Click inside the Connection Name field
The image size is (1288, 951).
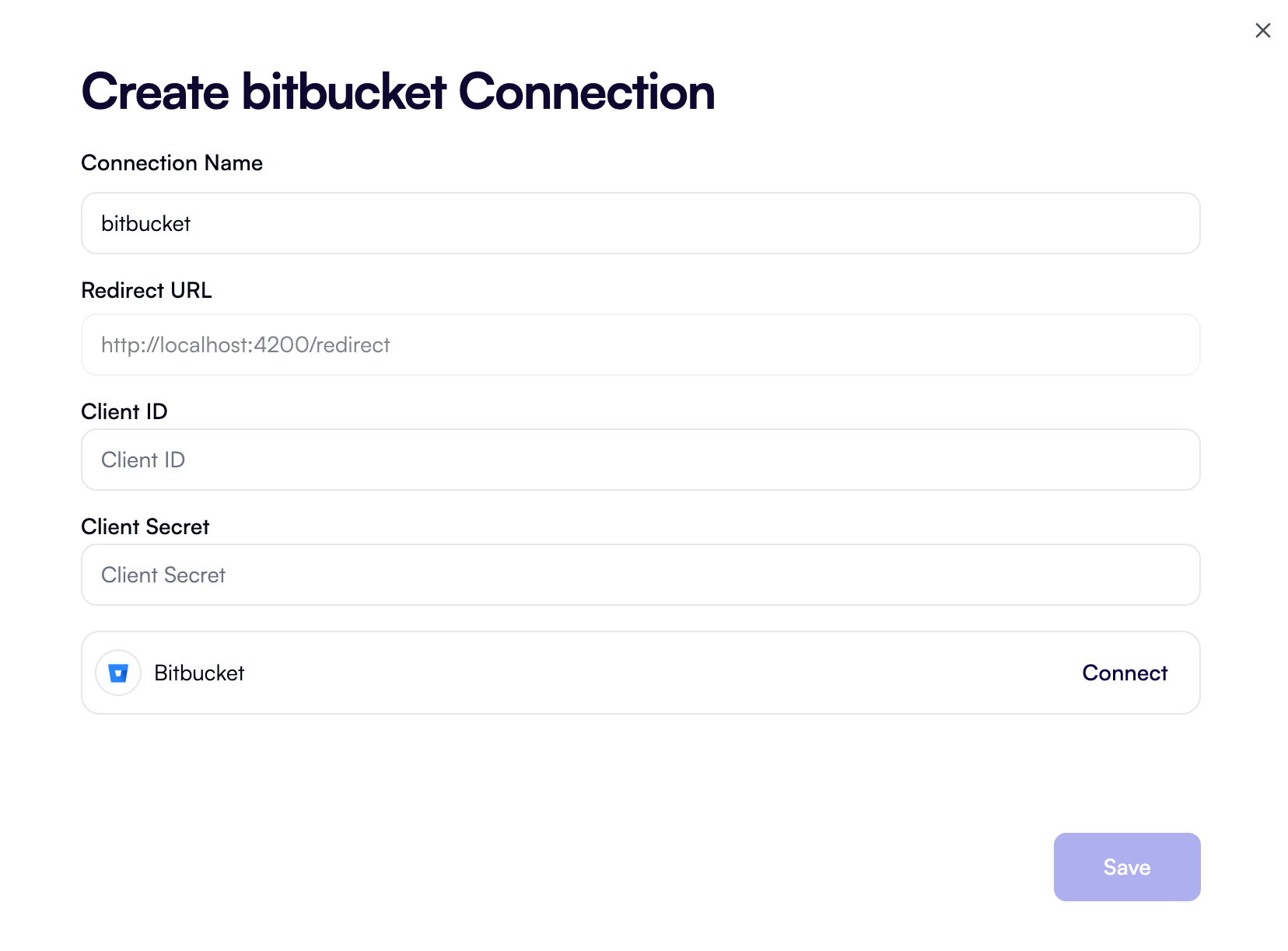coord(544,223)
